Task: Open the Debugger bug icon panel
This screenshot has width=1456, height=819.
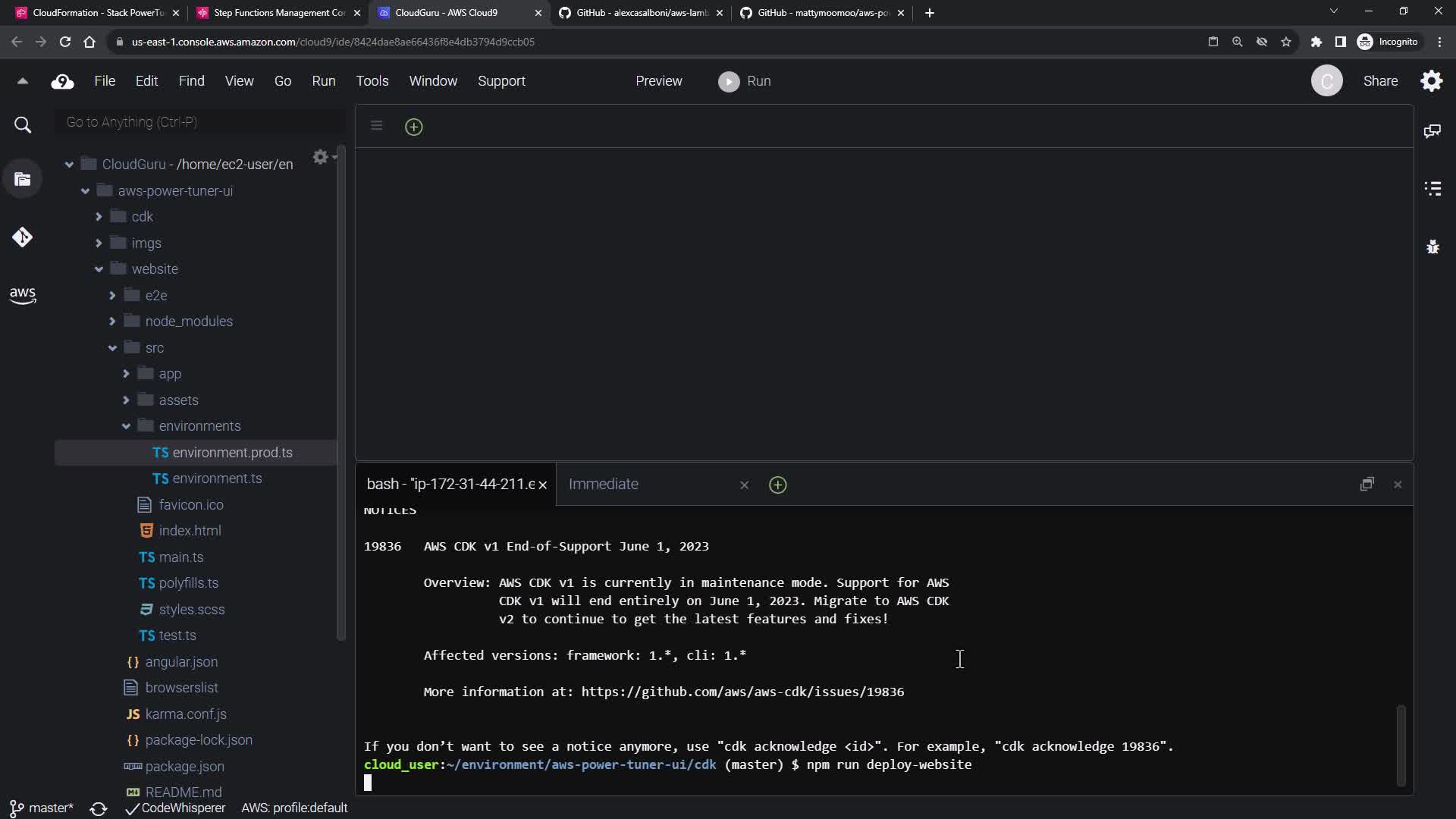Action: coord(1432,247)
